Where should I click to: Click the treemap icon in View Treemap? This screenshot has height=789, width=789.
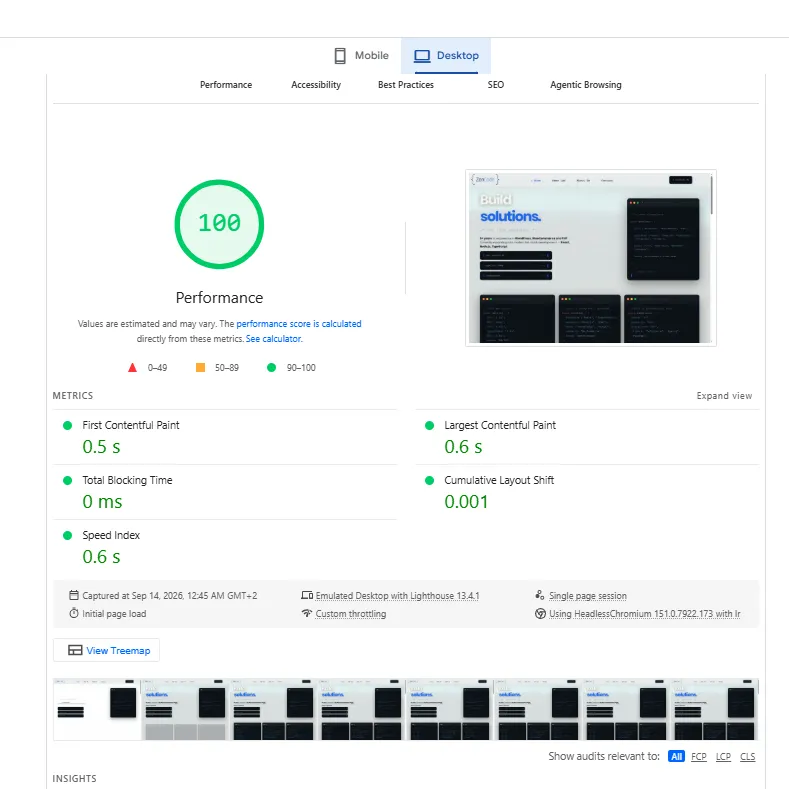coord(75,650)
